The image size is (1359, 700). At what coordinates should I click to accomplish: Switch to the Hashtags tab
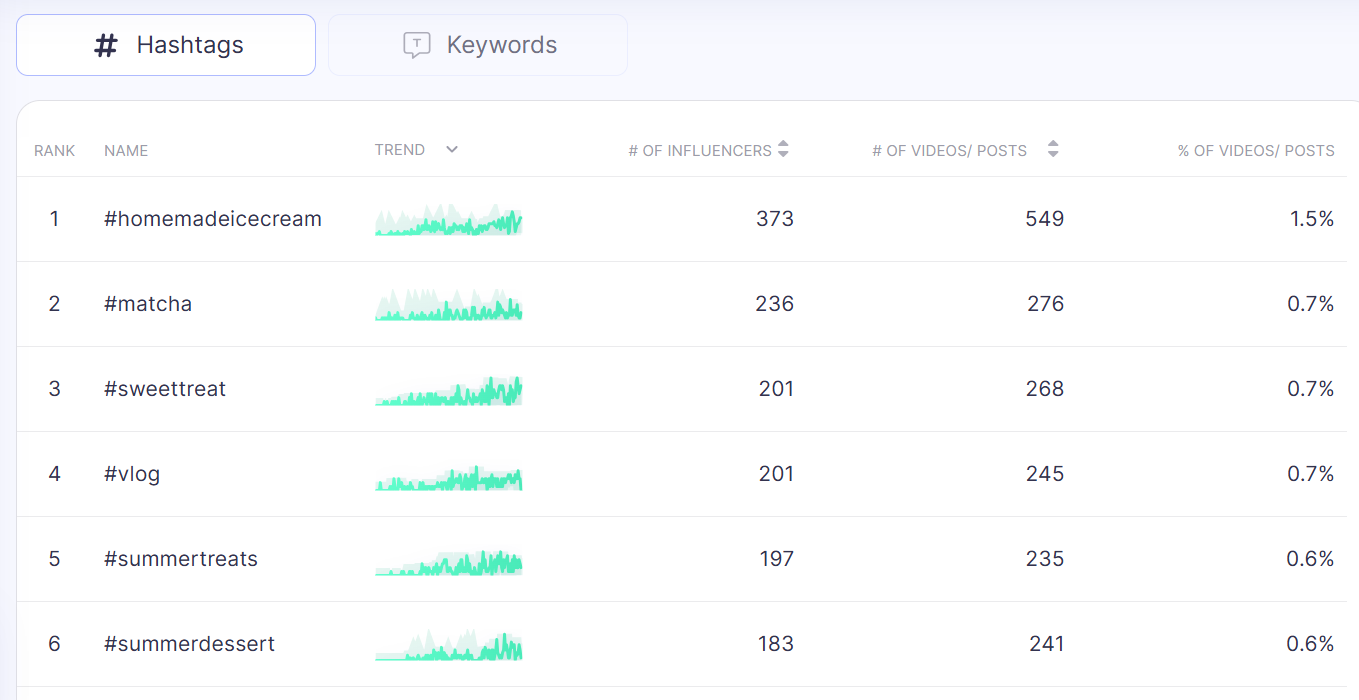[x=166, y=45]
